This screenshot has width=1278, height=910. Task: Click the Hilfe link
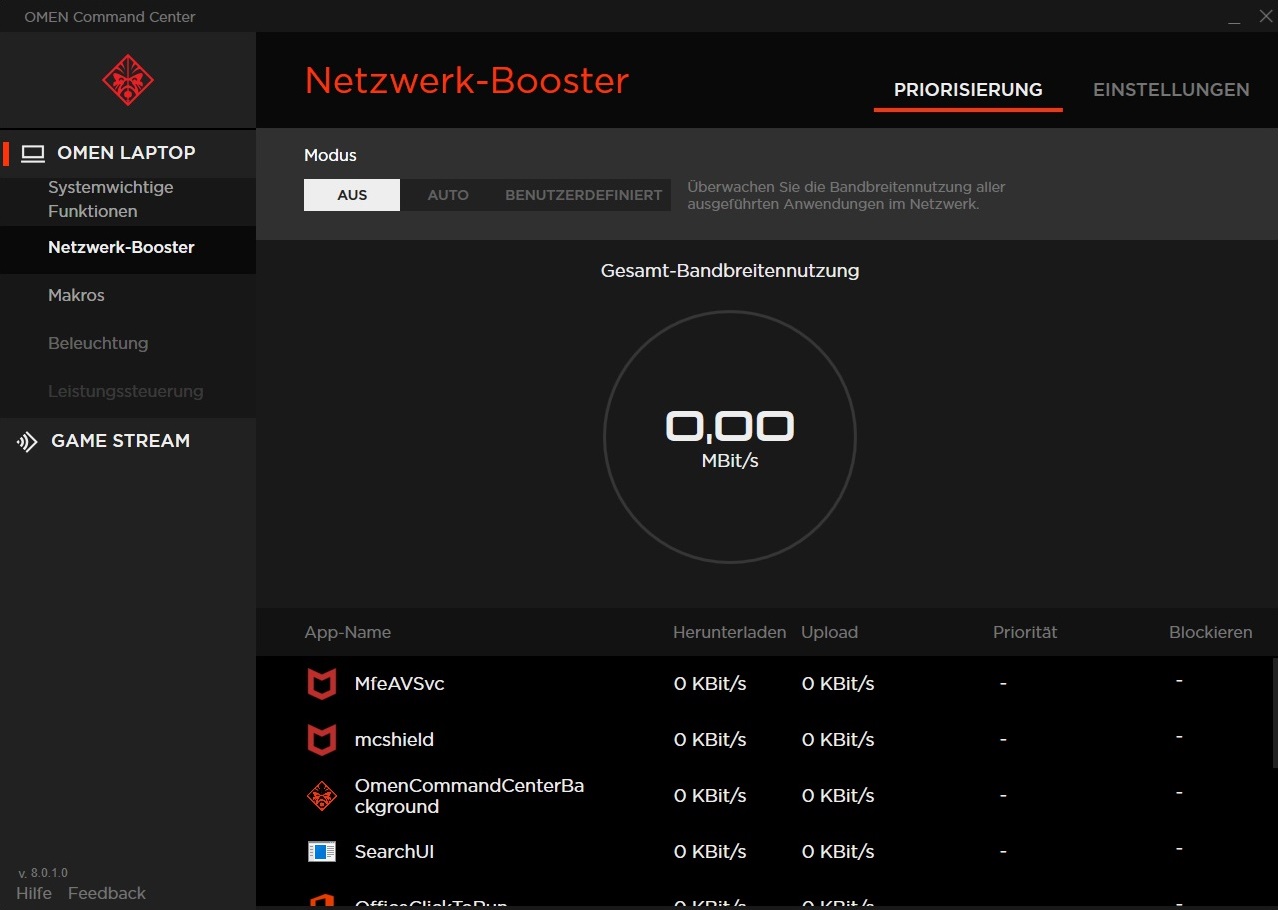click(x=34, y=893)
